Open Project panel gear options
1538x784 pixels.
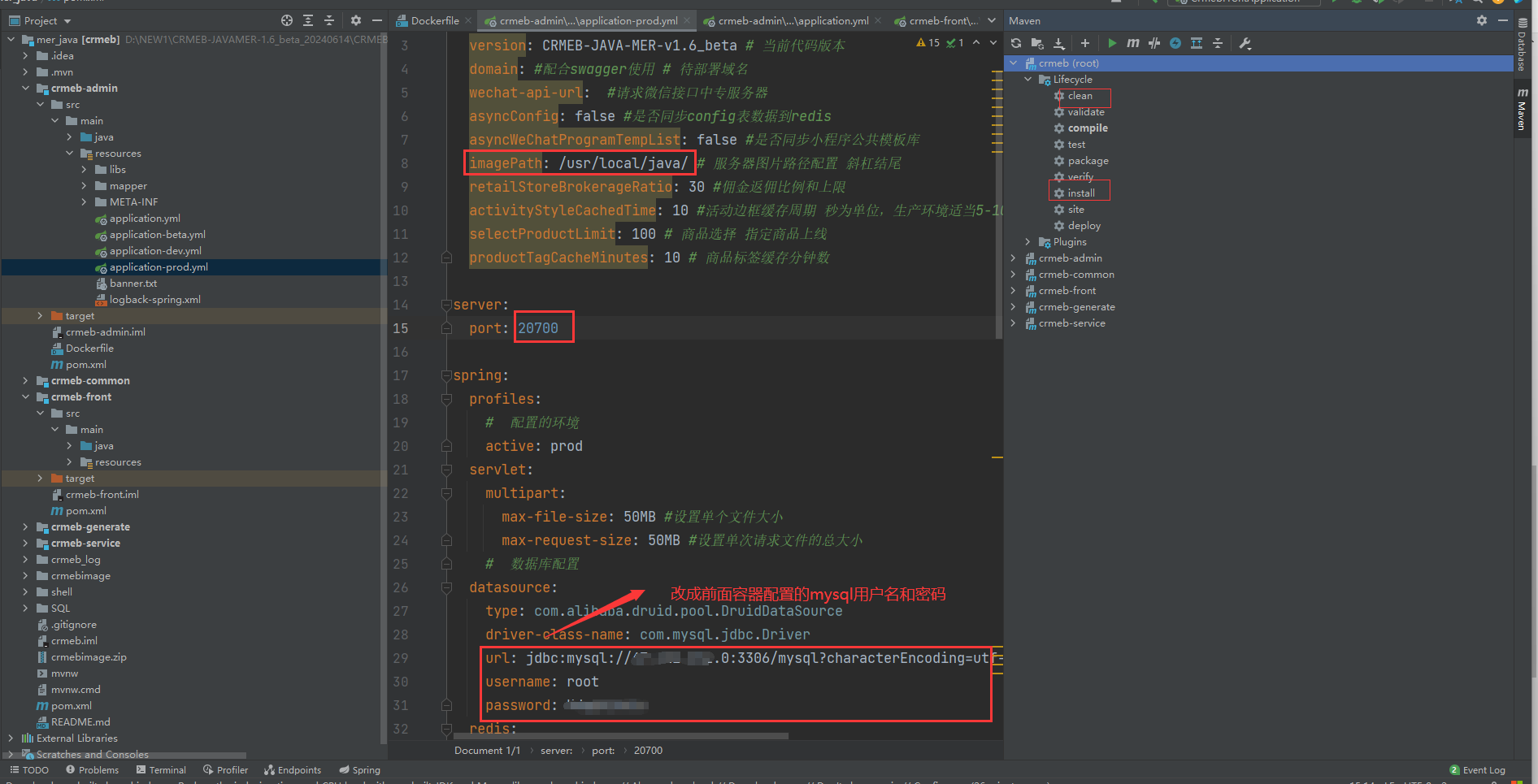356,20
